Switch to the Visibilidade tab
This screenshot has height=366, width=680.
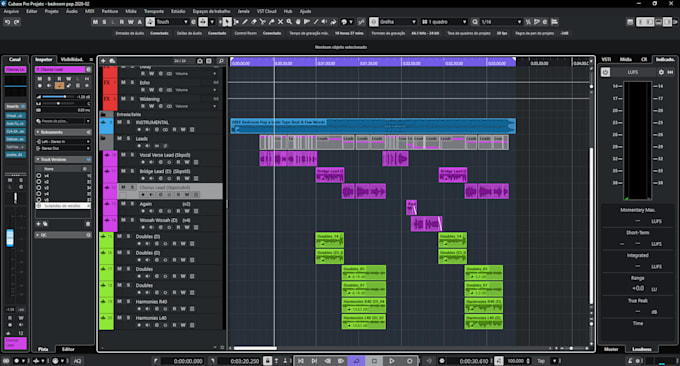(x=72, y=59)
